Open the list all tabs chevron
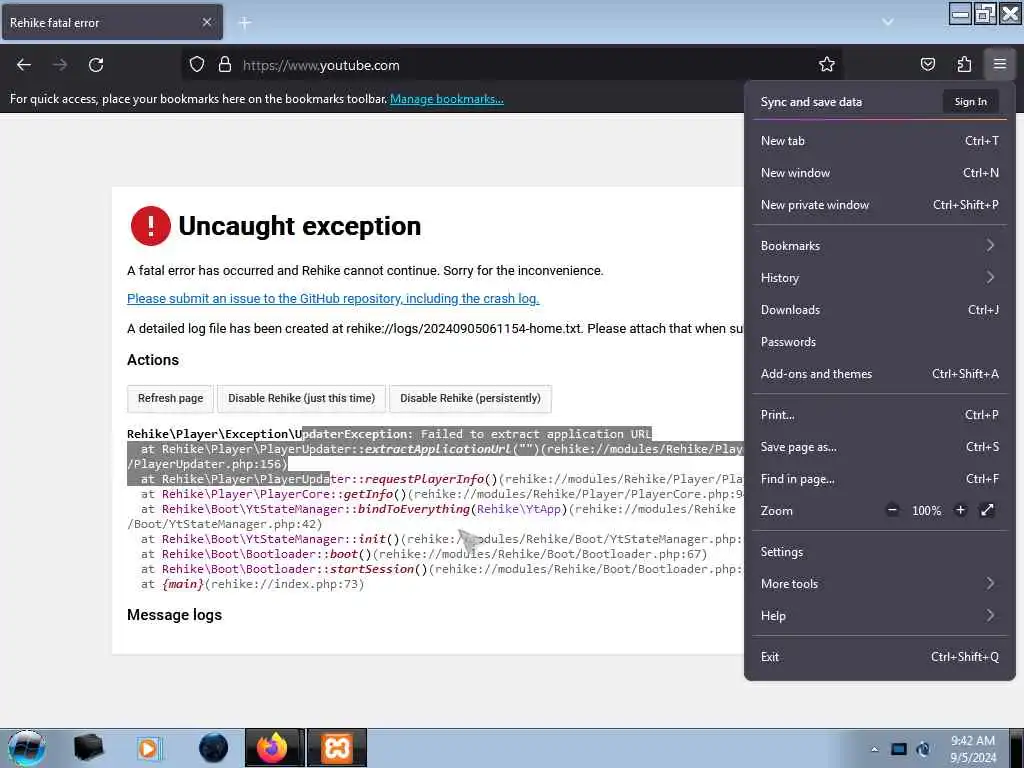 tap(888, 22)
